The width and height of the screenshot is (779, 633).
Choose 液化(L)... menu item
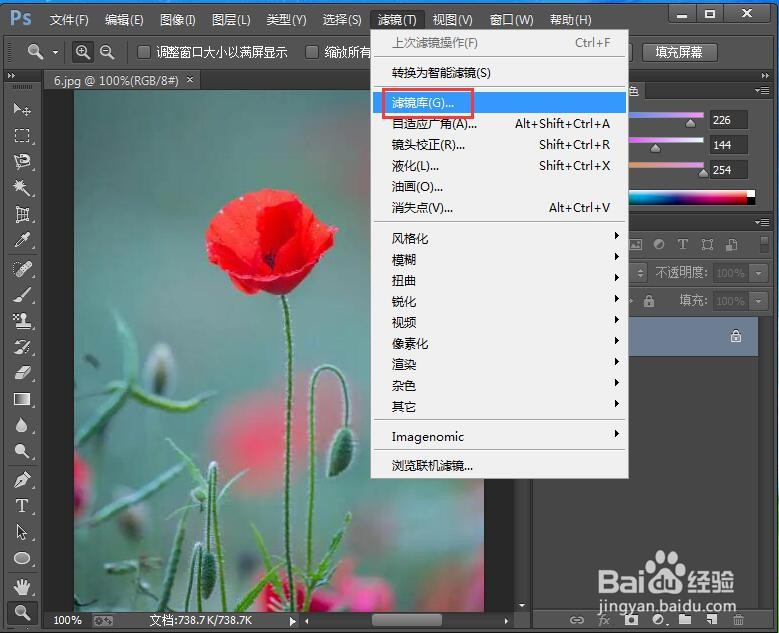click(x=500, y=165)
